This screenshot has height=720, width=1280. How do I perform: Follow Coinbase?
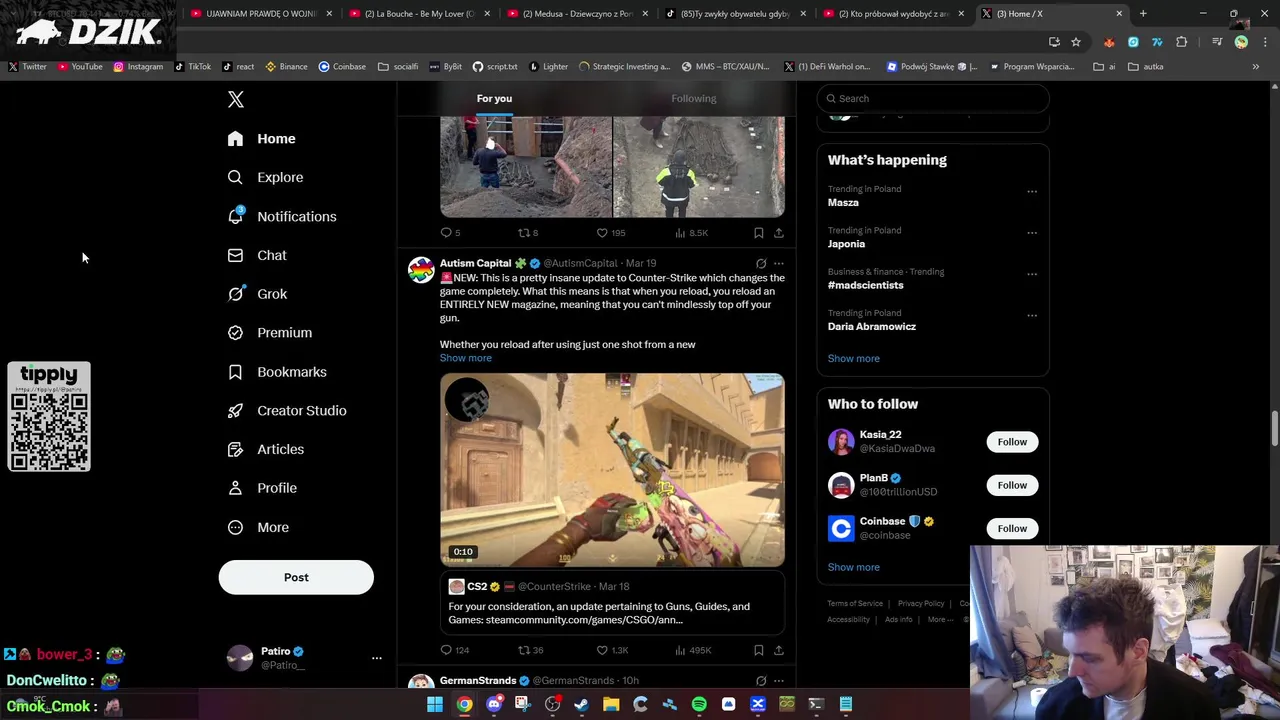coord(1012,528)
